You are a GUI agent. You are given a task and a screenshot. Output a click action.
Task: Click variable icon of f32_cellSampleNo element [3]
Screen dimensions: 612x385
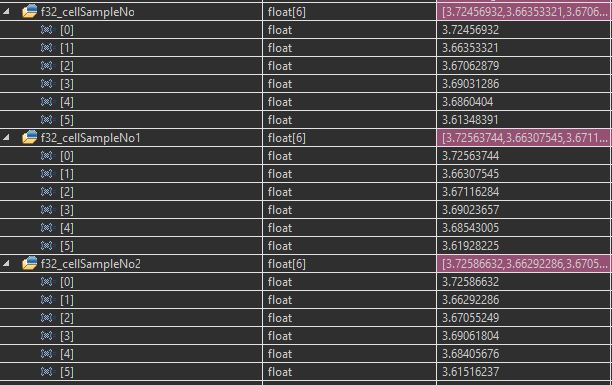[46, 84]
